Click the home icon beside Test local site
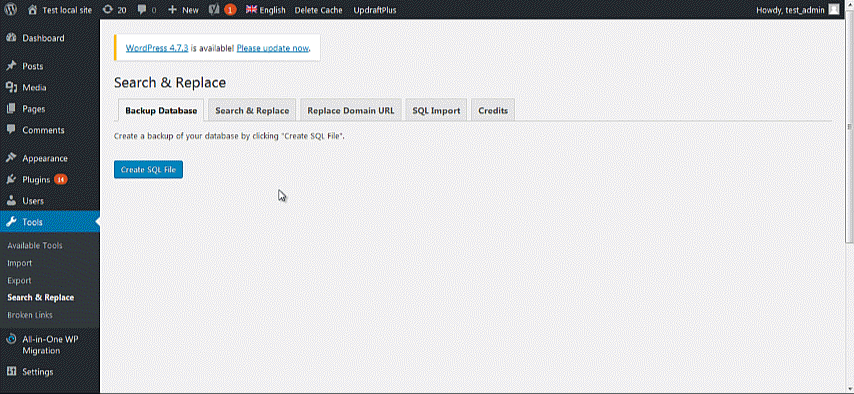Image resolution: width=854 pixels, height=394 pixels. (x=33, y=10)
